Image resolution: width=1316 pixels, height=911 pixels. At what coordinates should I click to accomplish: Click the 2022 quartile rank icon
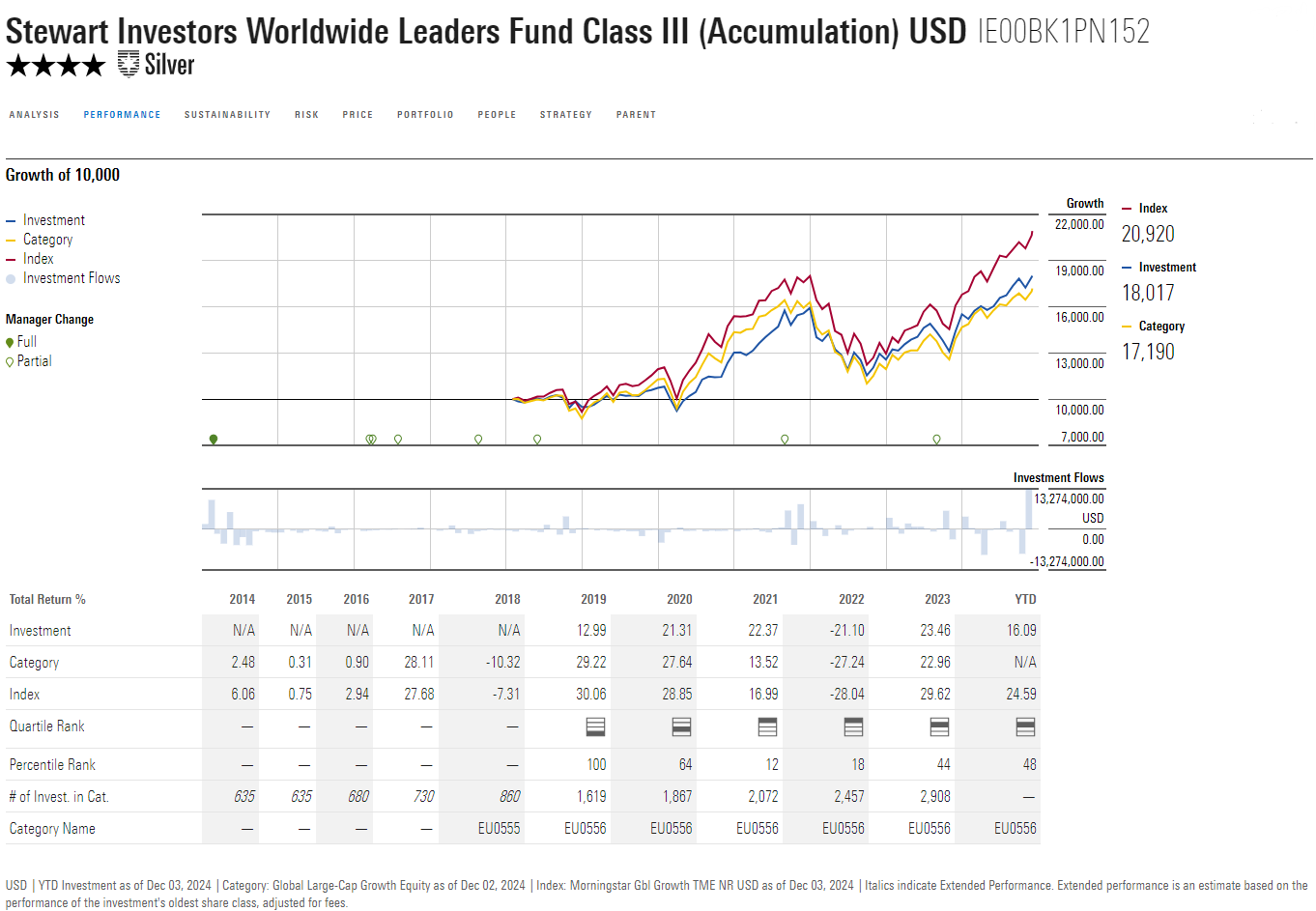(854, 726)
